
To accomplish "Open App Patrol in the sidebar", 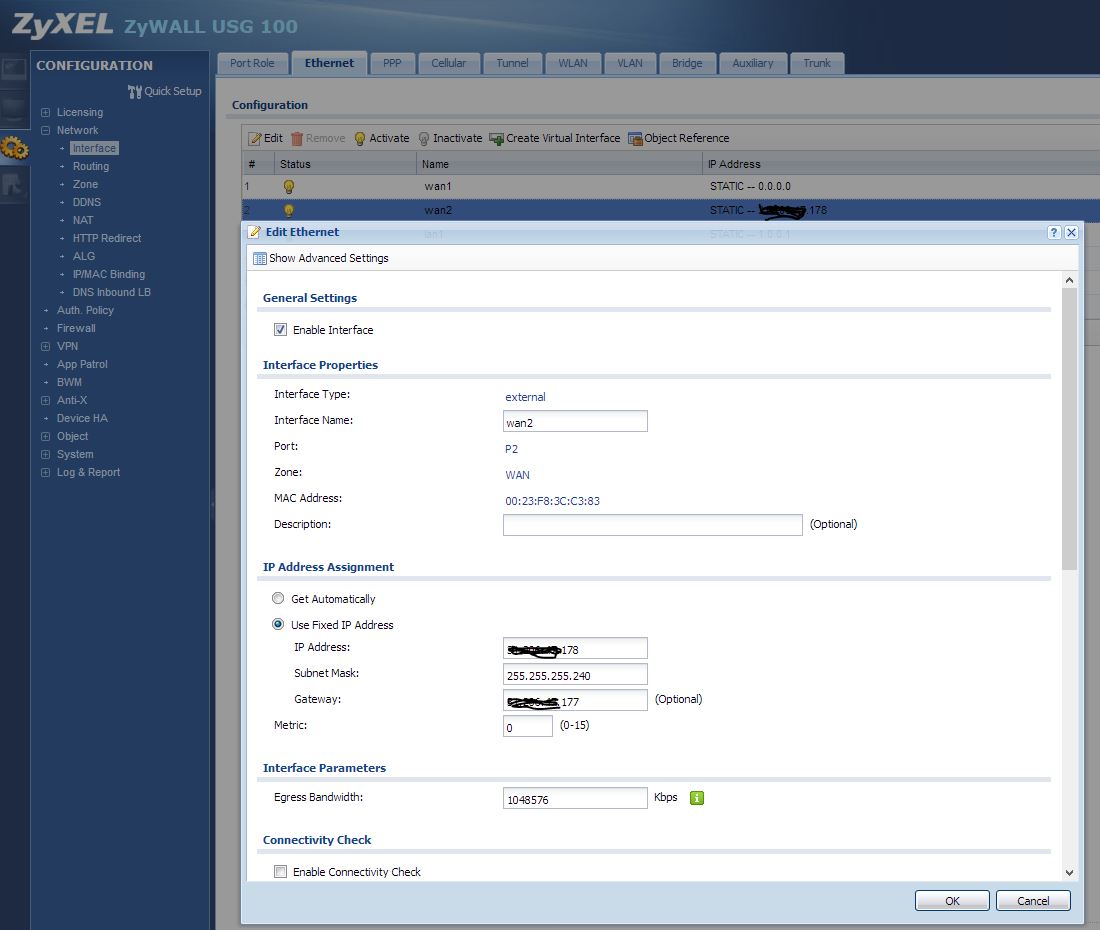I will (82, 365).
